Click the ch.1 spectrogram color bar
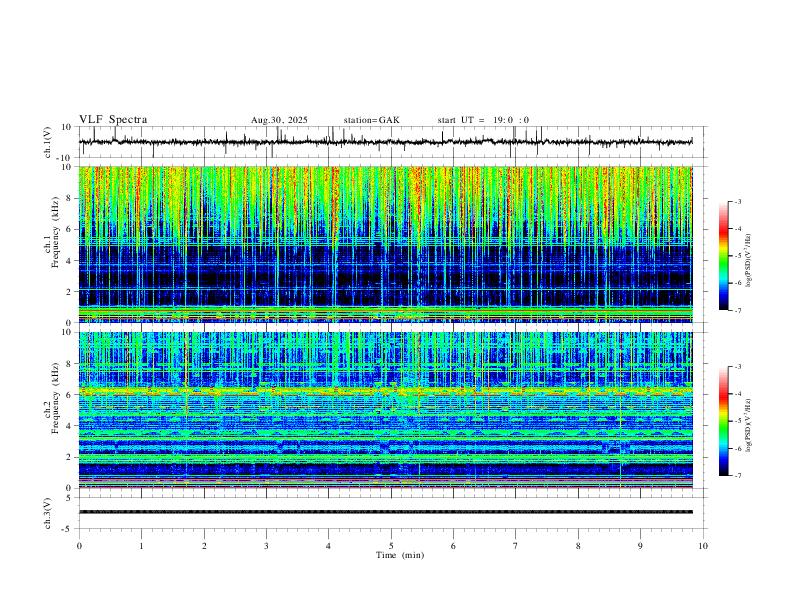This screenshot has height=612, width=792. pos(723,256)
